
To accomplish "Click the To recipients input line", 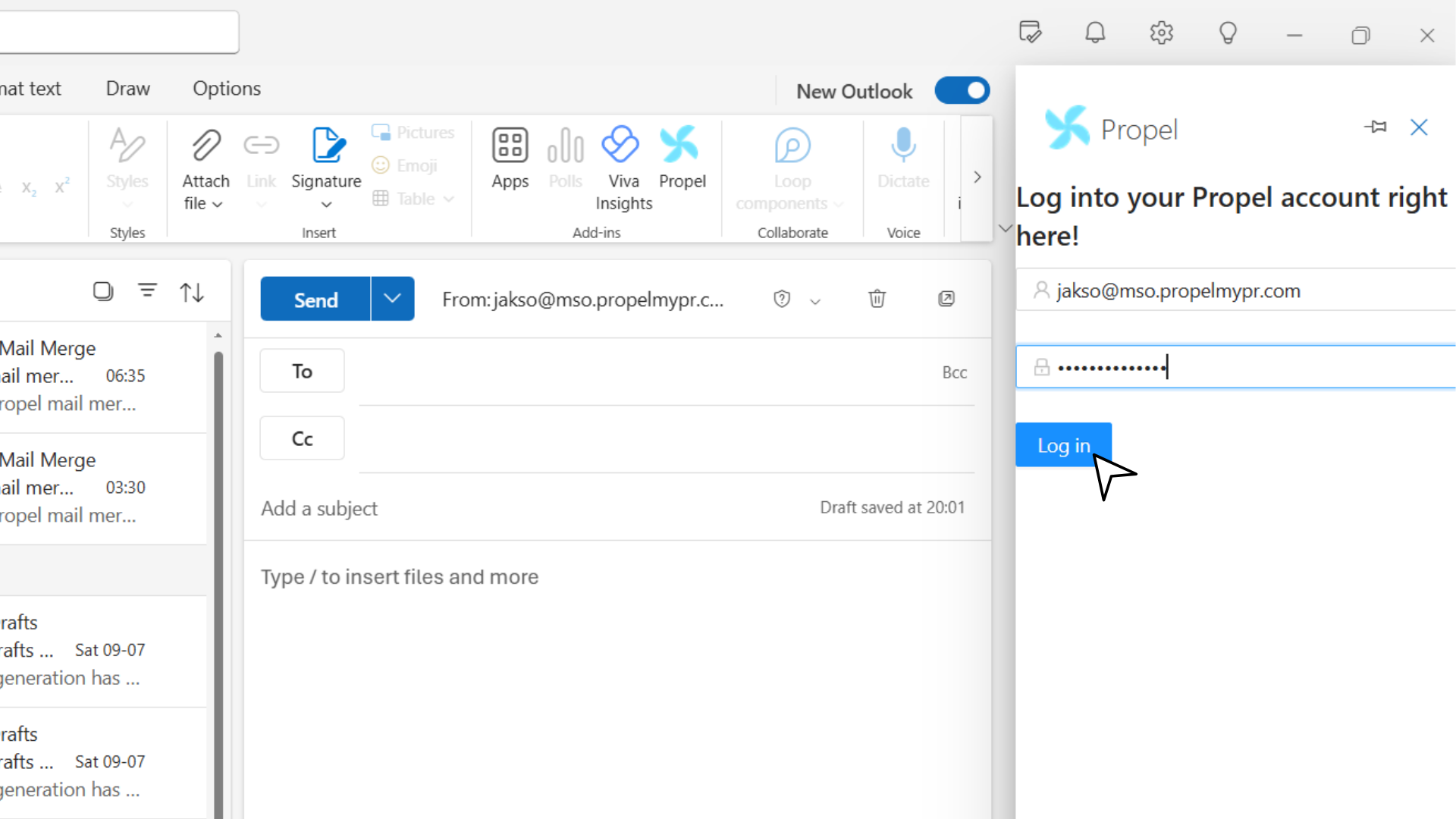I will pyautogui.click(x=645, y=372).
